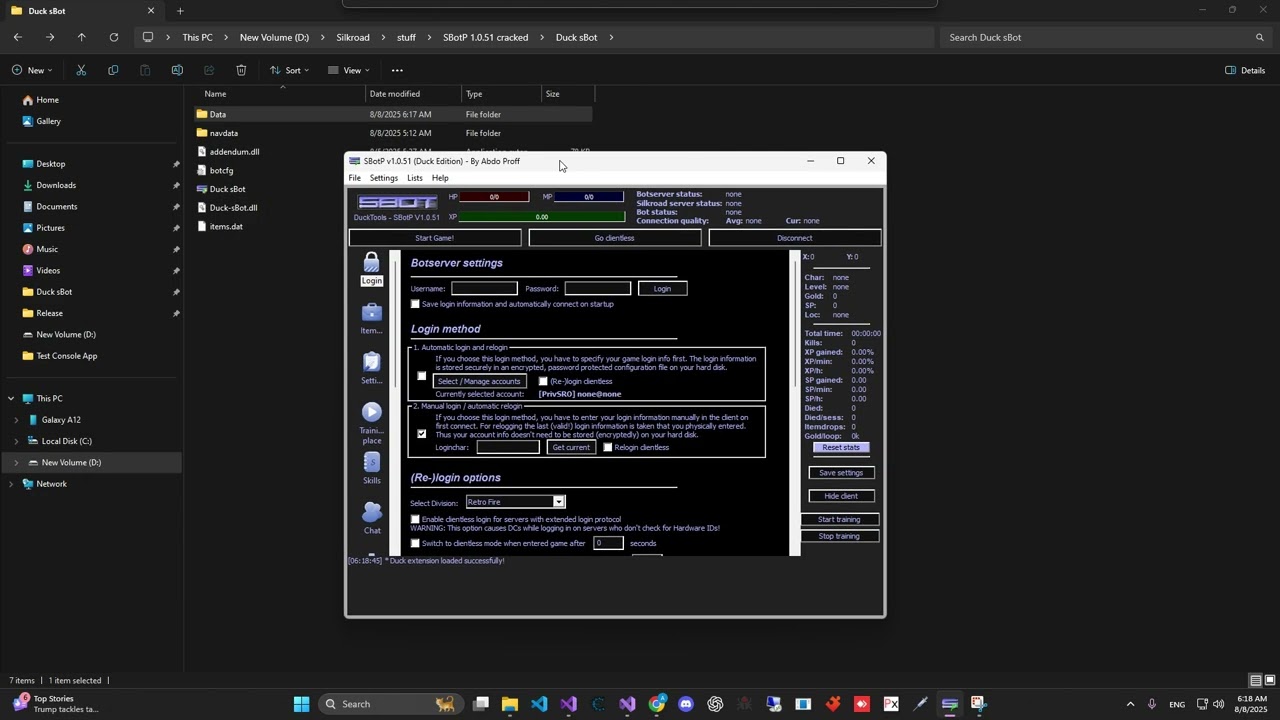Open the Training place section icon
The width and height of the screenshot is (1280, 720).
[x=371, y=412]
